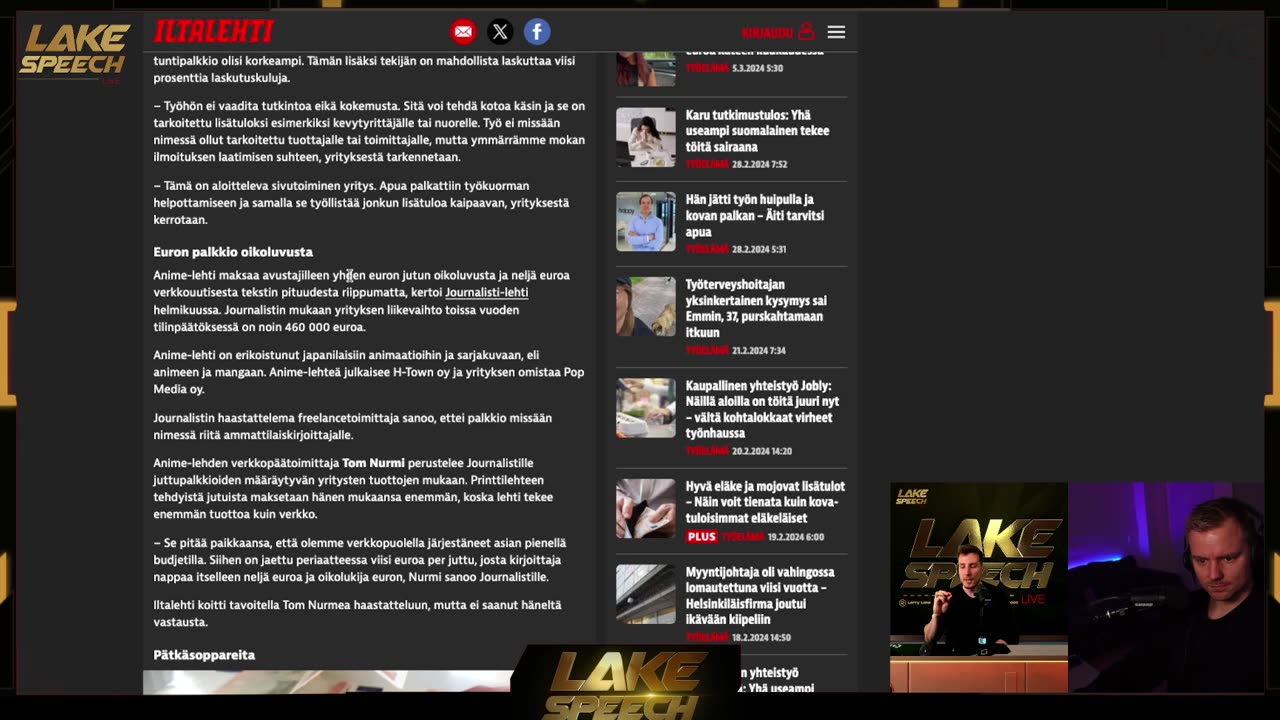Image resolution: width=1280 pixels, height=720 pixels.
Task: Click thumbnail of Jobly article
Action: tap(646, 408)
